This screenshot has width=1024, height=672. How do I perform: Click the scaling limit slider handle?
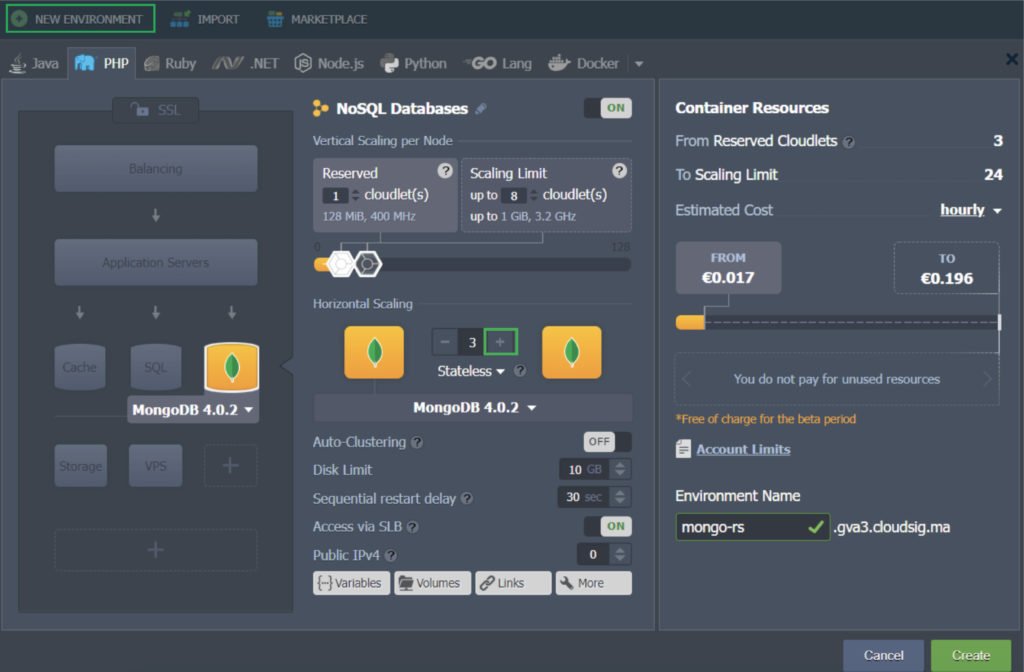click(368, 264)
